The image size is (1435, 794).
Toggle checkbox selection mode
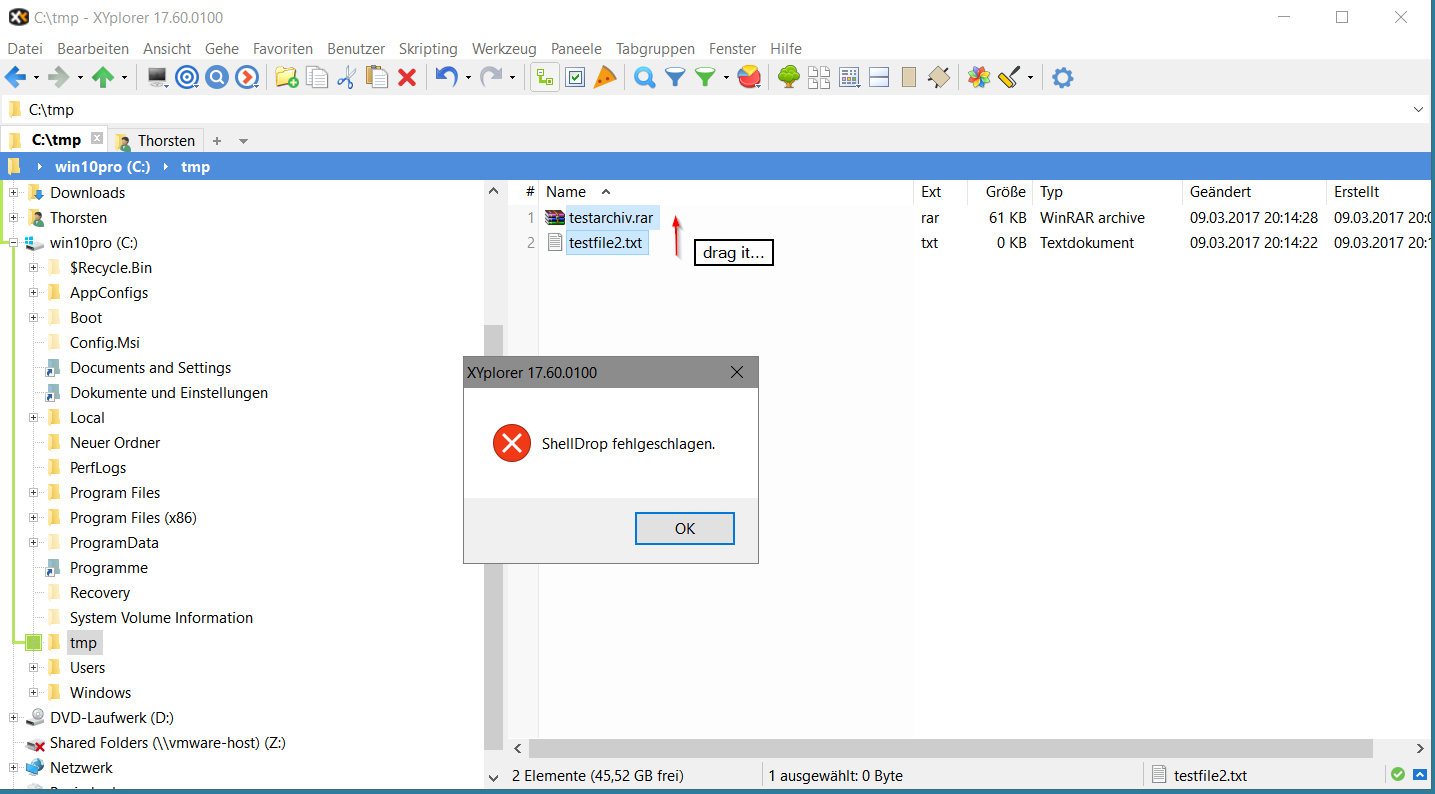575,77
